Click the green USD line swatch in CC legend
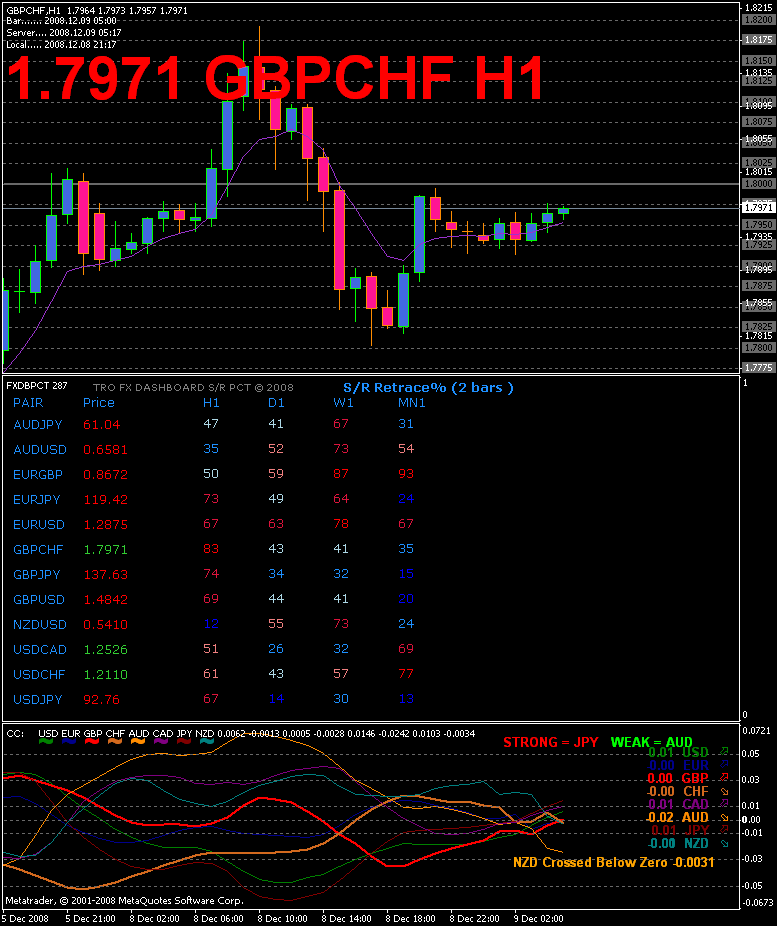777x926 pixels. tap(46, 741)
